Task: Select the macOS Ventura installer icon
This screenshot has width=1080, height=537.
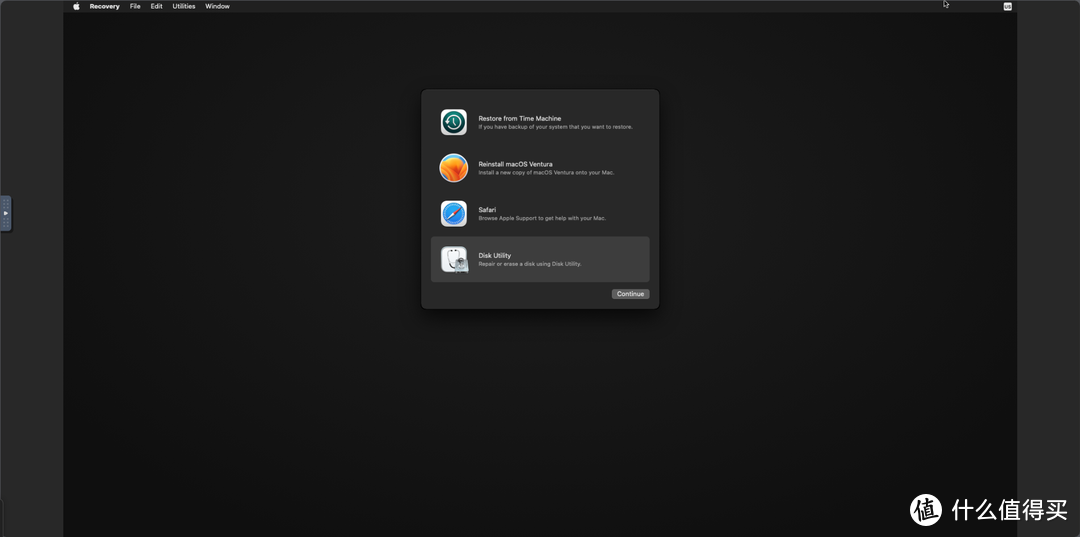Action: point(454,168)
